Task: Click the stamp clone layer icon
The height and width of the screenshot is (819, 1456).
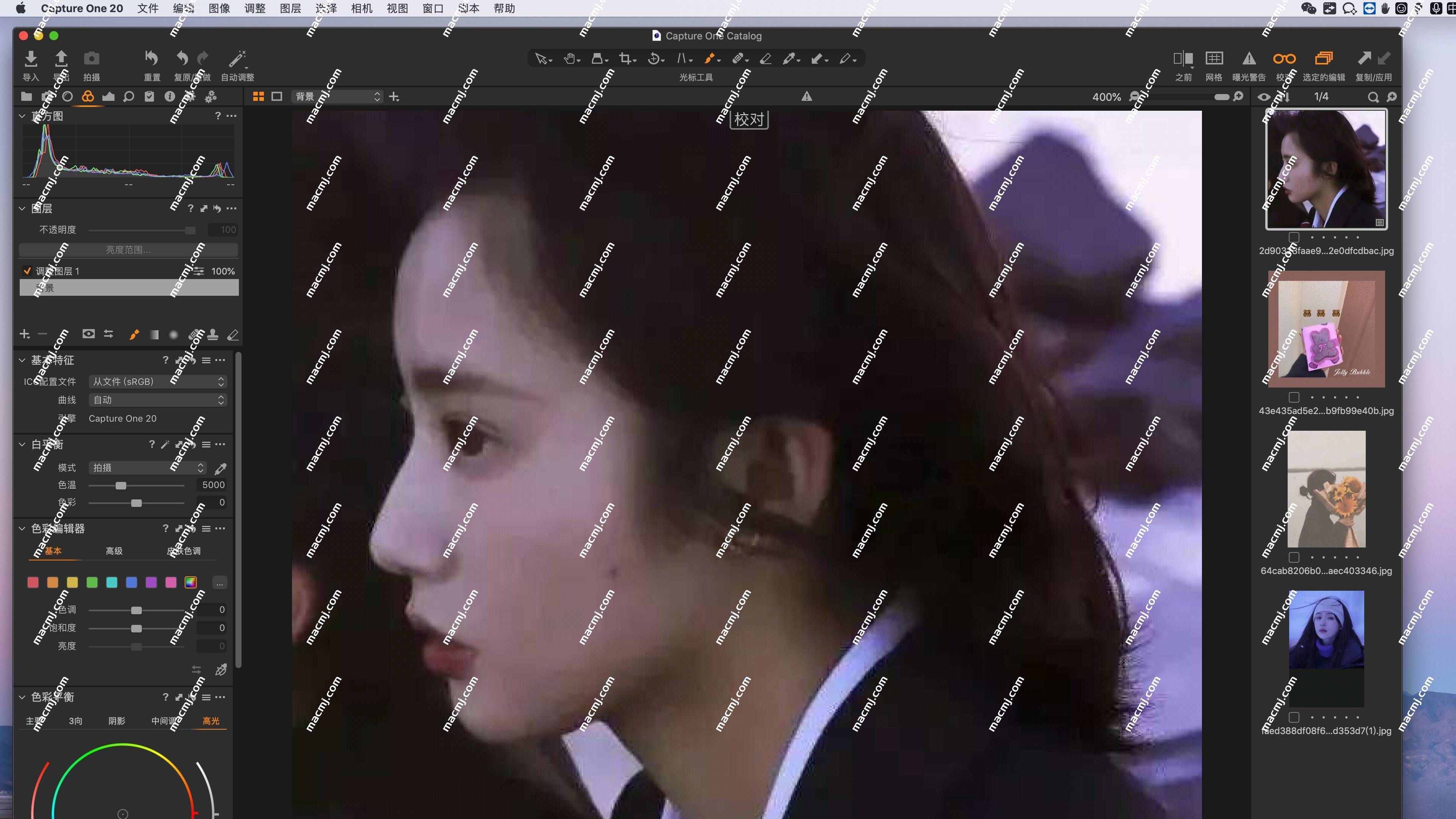Action: click(213, 334)
